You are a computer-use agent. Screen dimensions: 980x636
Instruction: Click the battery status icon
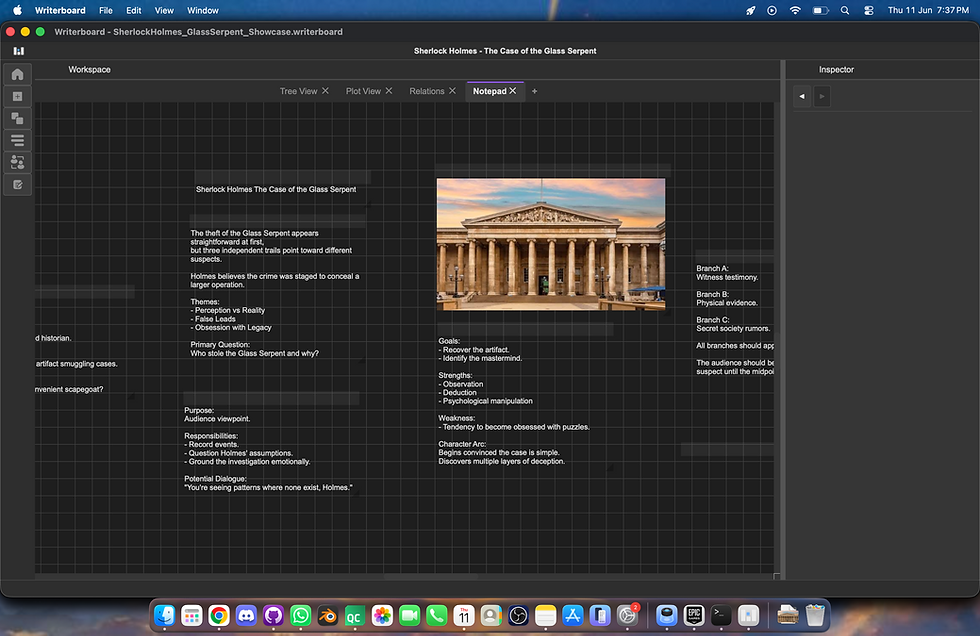tap(820, 10)
